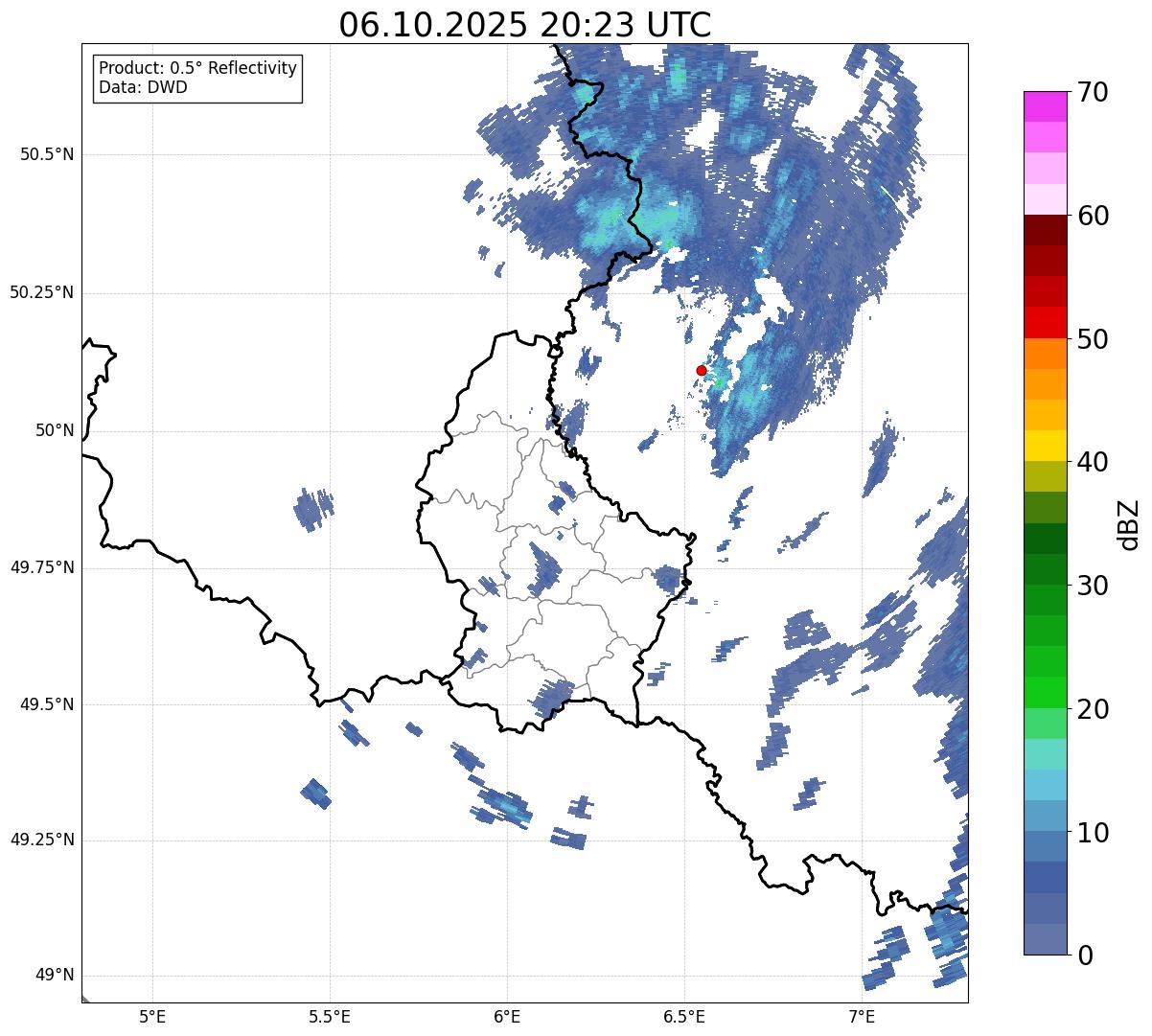1152x1036 pixels.
Task: Pick the orange swatch below 50
Action: click(x=1045, y=354)
